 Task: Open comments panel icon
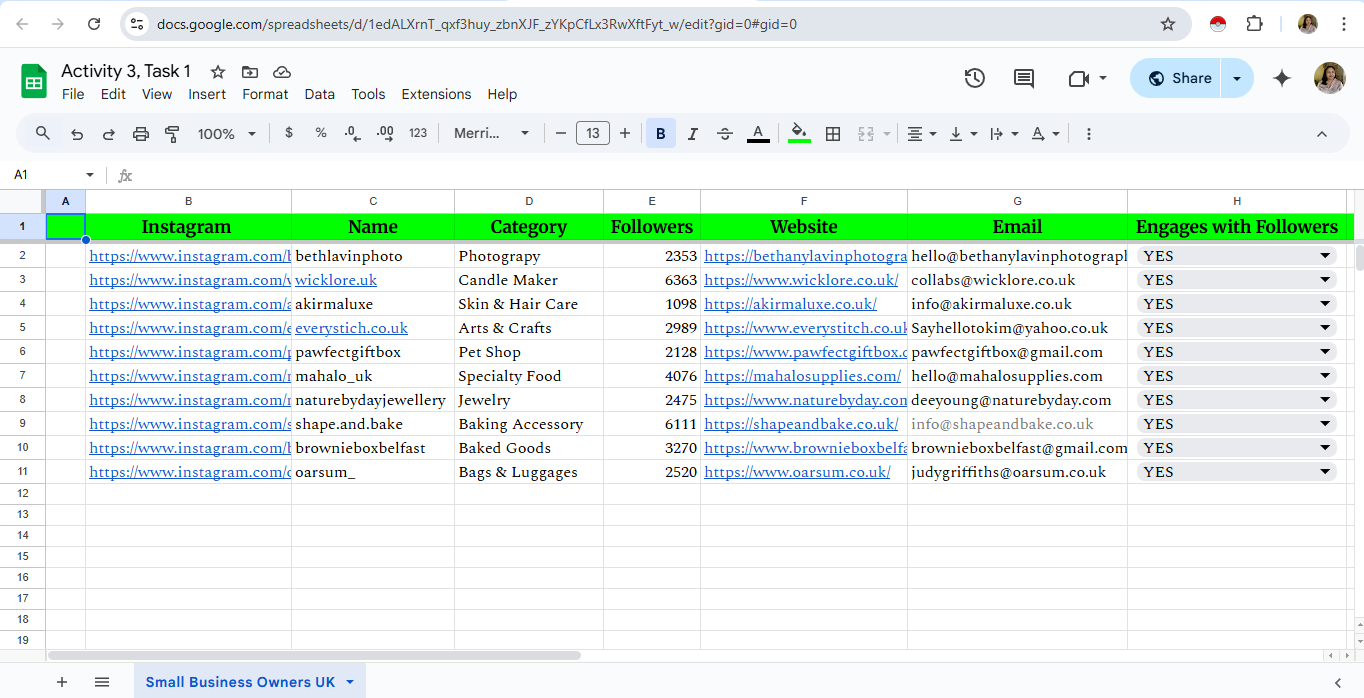[x=1024, y=78]
